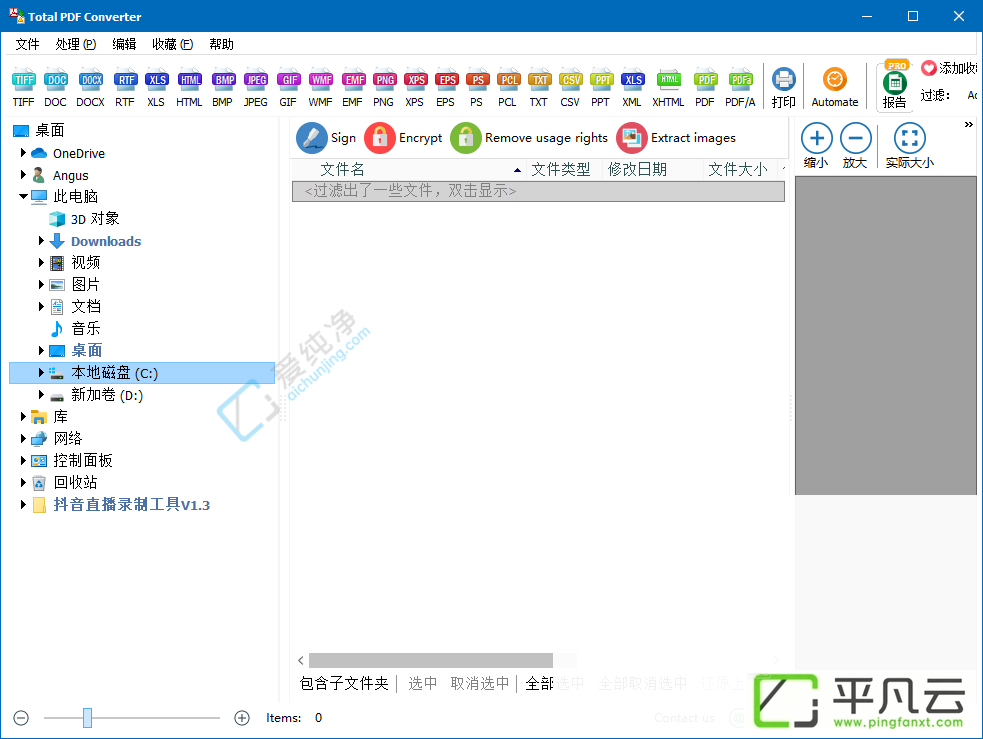Open the 编辑 menu

(124, 44)
